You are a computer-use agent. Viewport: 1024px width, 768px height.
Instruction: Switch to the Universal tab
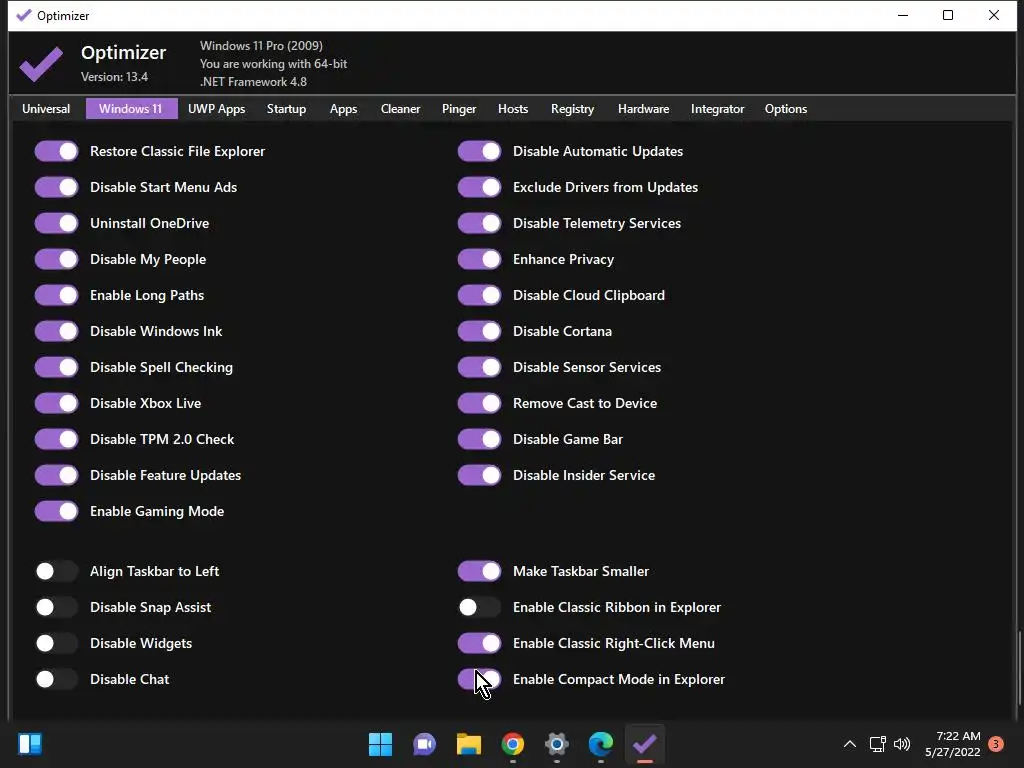46,109
